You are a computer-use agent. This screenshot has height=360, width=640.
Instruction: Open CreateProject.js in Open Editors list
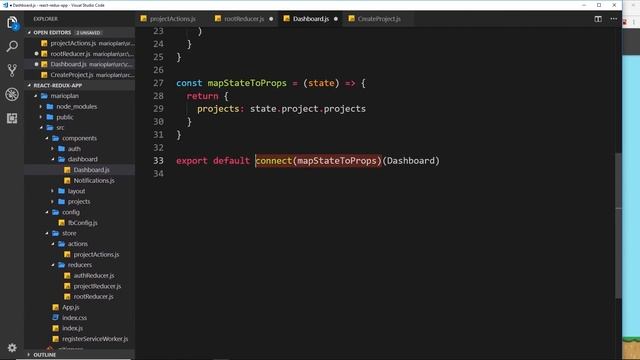coord(80,75)
